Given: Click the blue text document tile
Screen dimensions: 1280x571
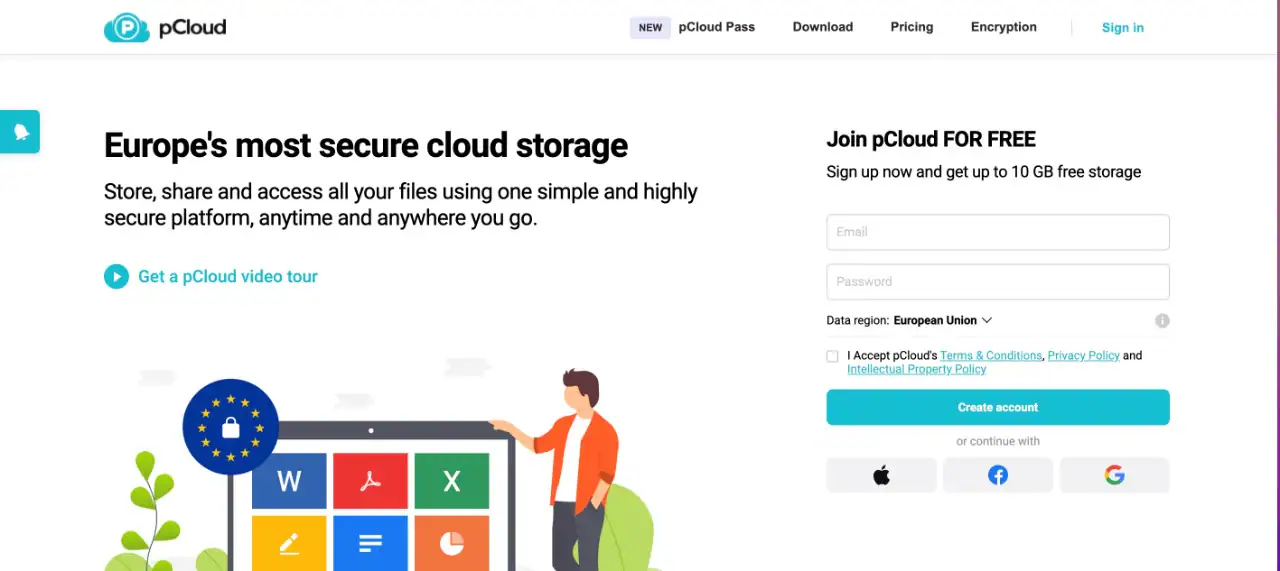Looking at the screenshot, I should click(x=370, y=543).
